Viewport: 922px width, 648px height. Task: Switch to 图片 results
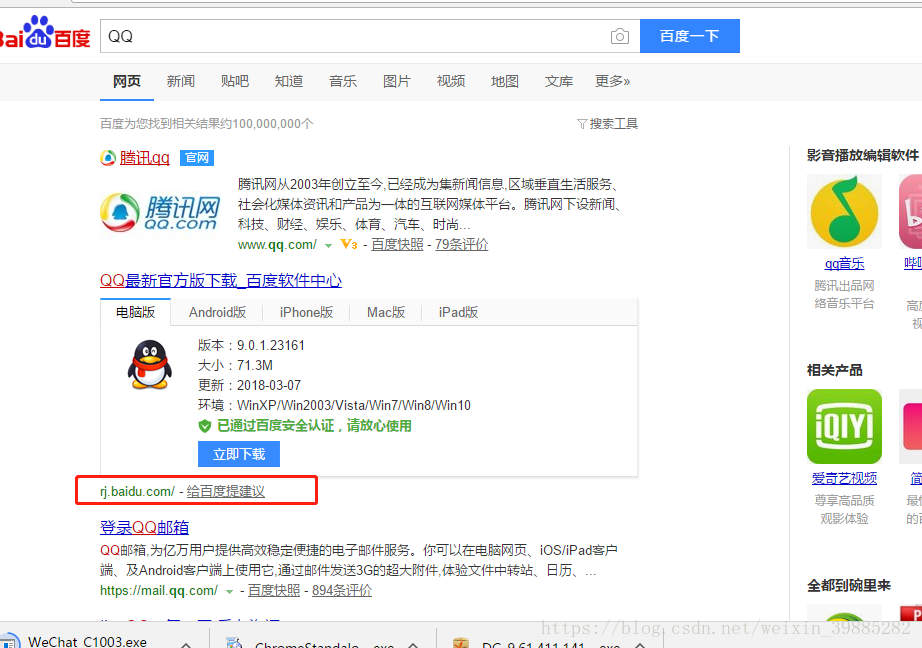coord(397,81)
